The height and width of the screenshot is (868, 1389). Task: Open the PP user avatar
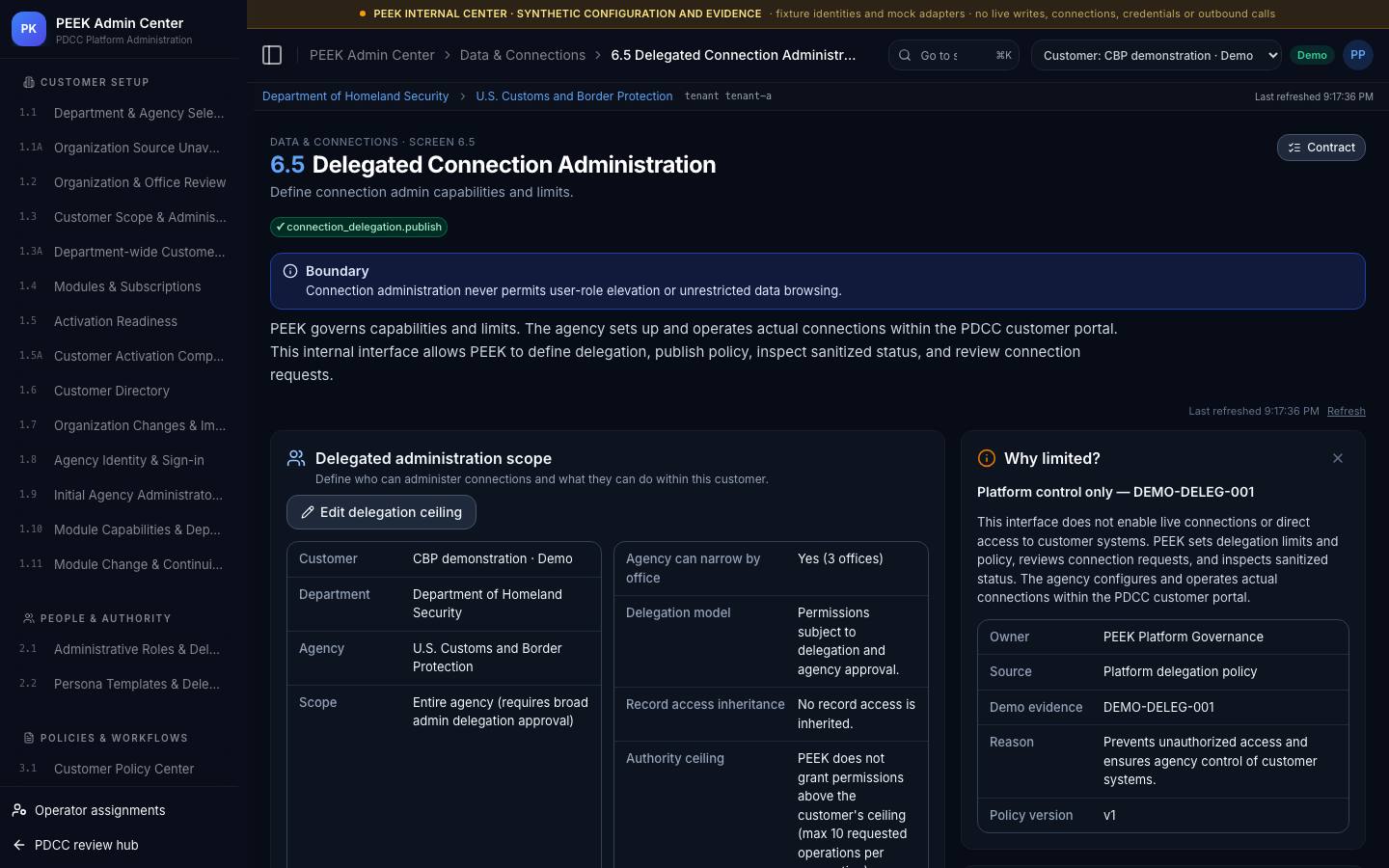point(1358,55)
